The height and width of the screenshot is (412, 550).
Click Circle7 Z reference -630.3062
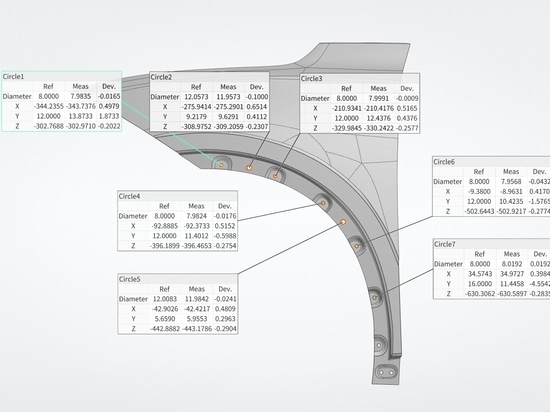pyautogui.click(x=480, y=294)
